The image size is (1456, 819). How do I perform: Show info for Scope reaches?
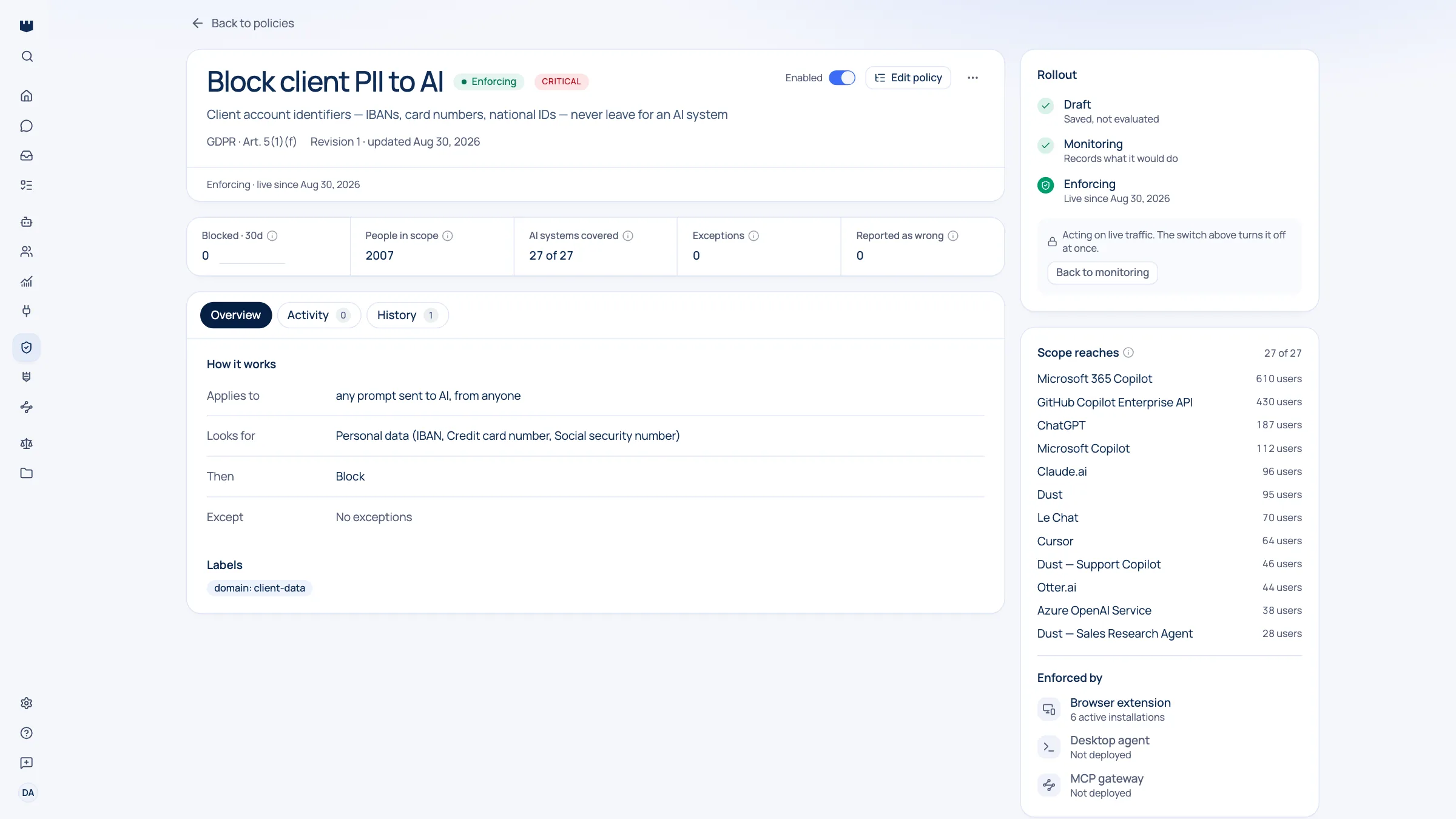click(1128, 352)
